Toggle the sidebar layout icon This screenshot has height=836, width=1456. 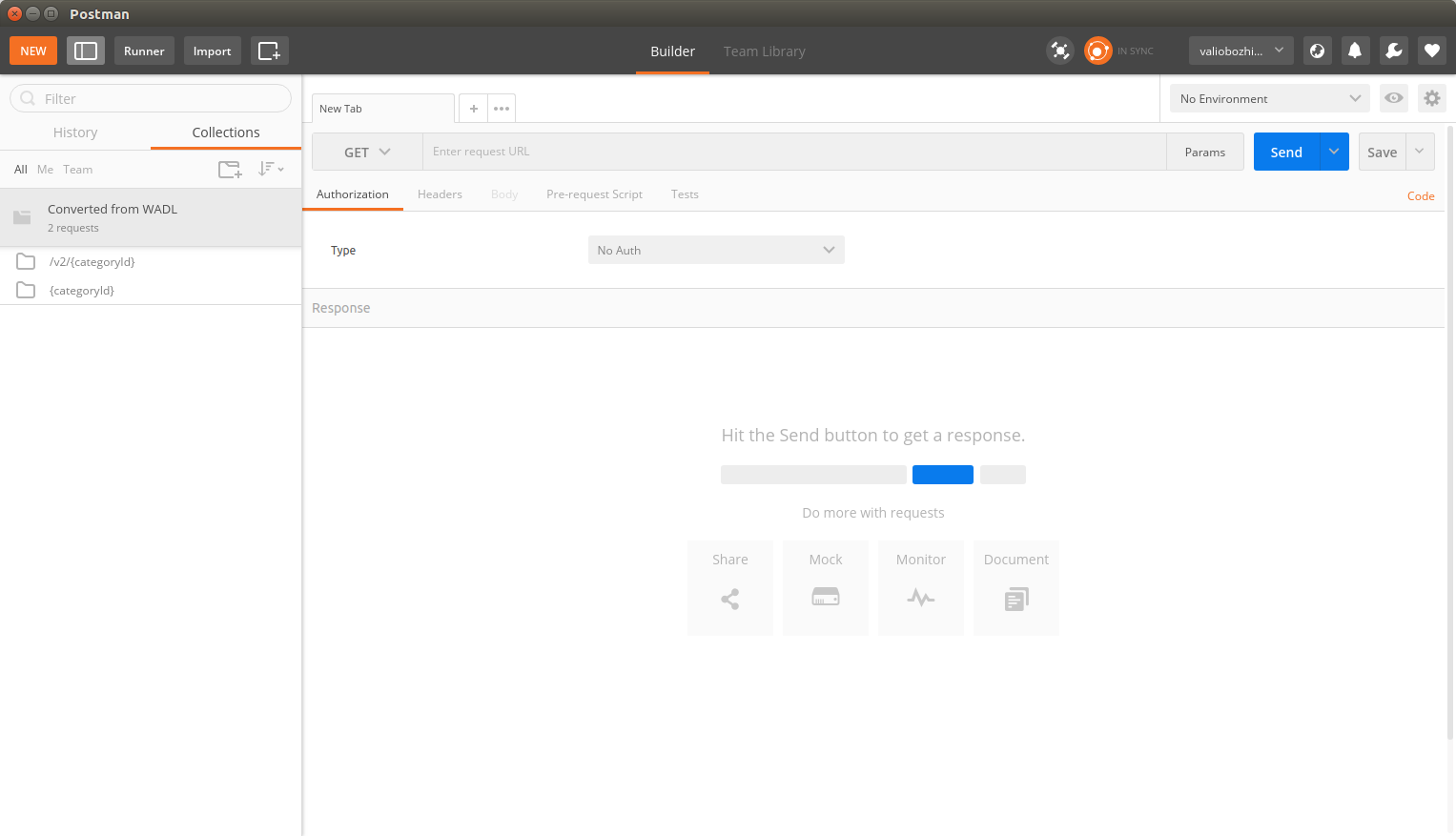click(x=86, y=51)
